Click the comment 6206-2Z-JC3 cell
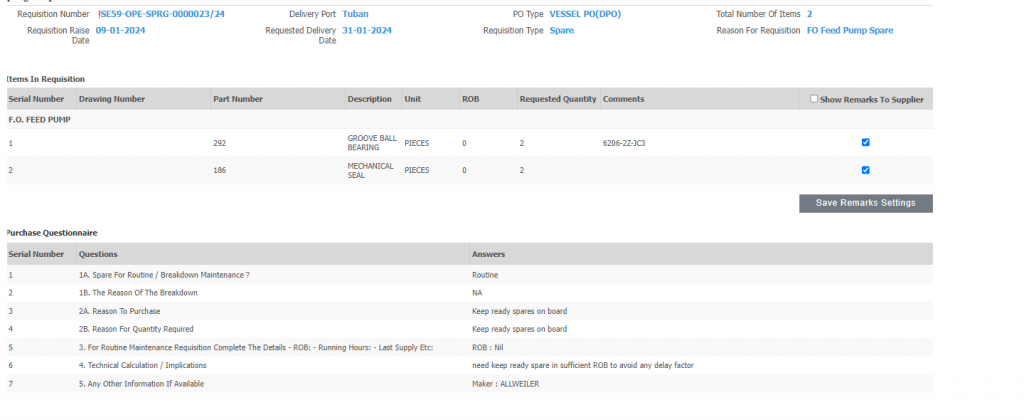The image size is (1024, 420). [624, 143]
